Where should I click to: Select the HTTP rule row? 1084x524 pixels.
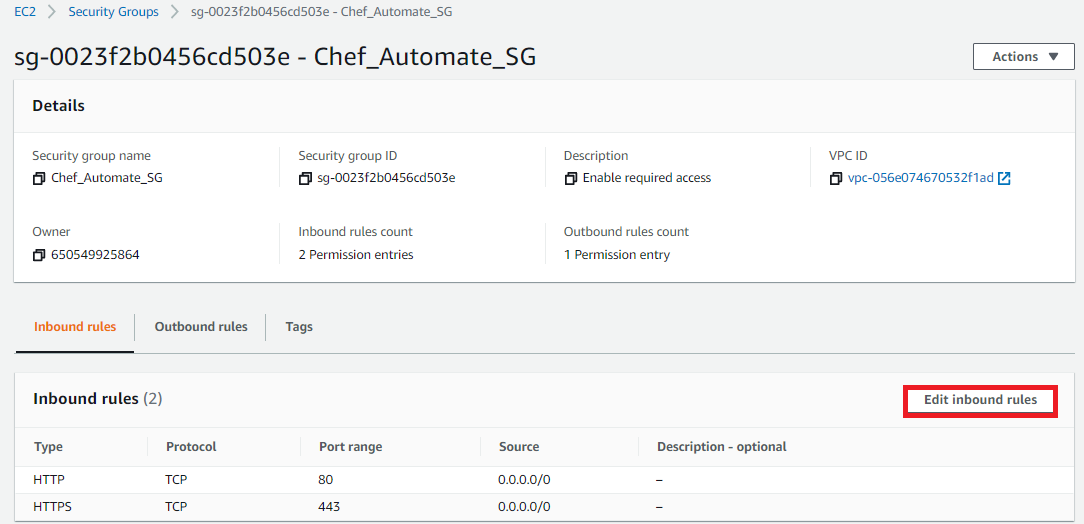pyautogui.click(x=49, y=480)
